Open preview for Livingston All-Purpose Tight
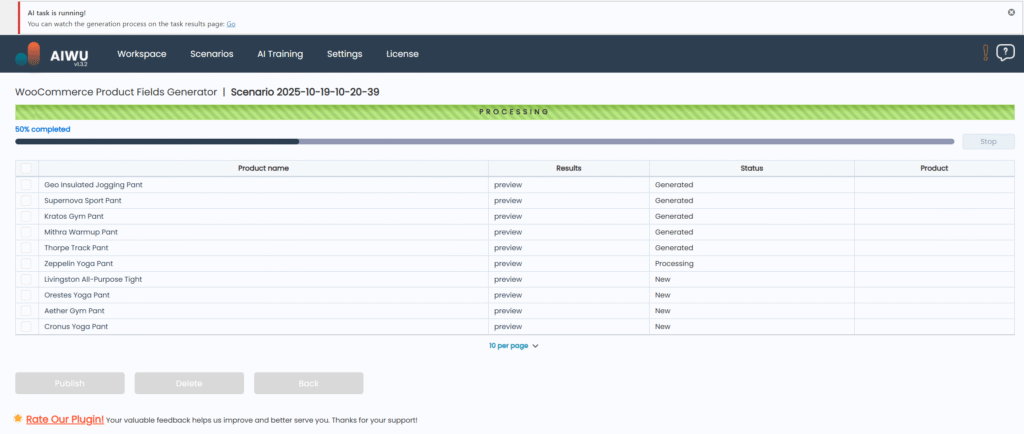This screenshot has width=1024, height=434. 508,279
